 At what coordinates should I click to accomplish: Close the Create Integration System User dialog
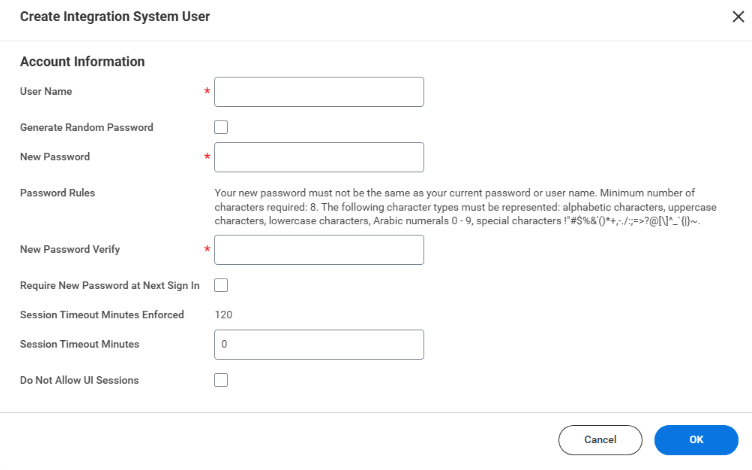click(738, 17)
